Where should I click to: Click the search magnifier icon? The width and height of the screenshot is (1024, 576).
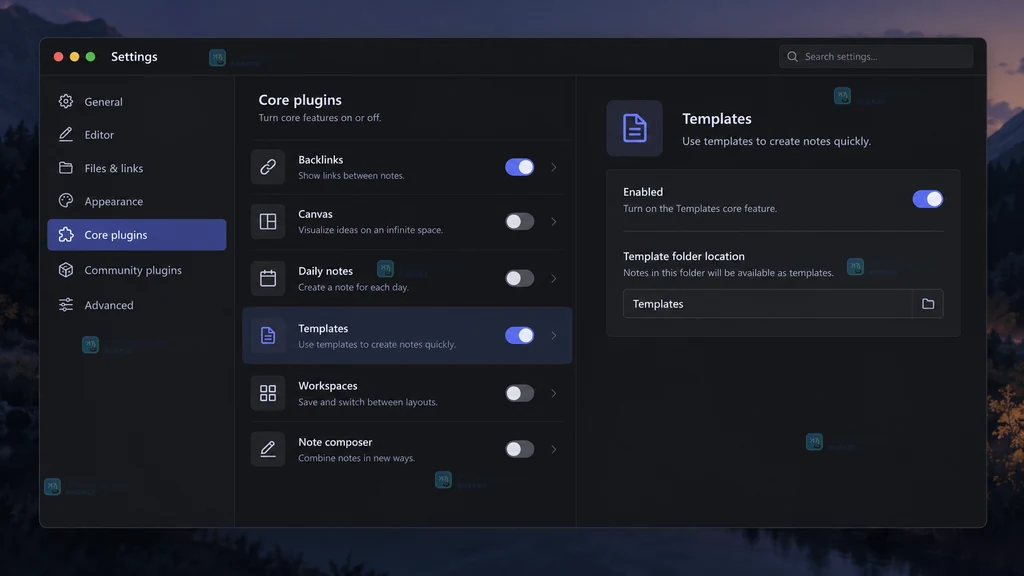click(x=792, y=57)
